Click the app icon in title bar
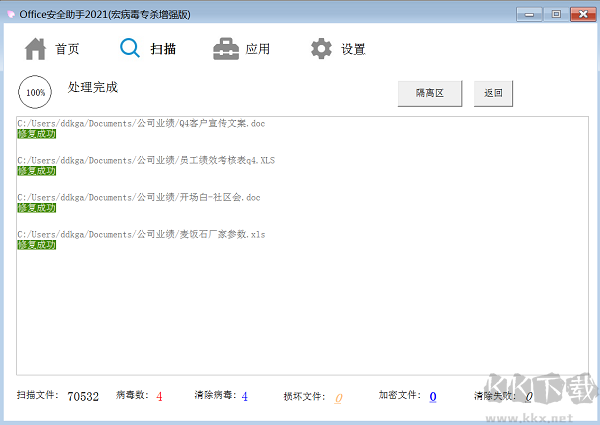 tap(11, 15)
